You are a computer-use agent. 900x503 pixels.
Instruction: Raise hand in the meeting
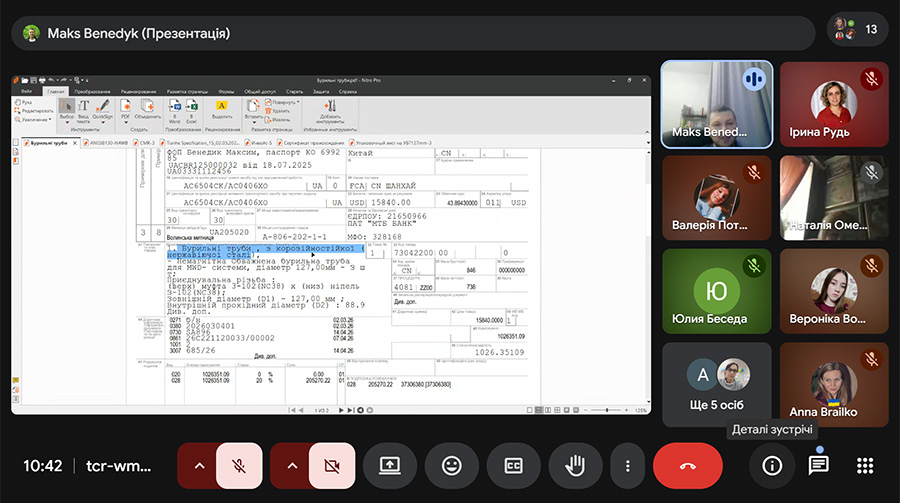[576, 466]
